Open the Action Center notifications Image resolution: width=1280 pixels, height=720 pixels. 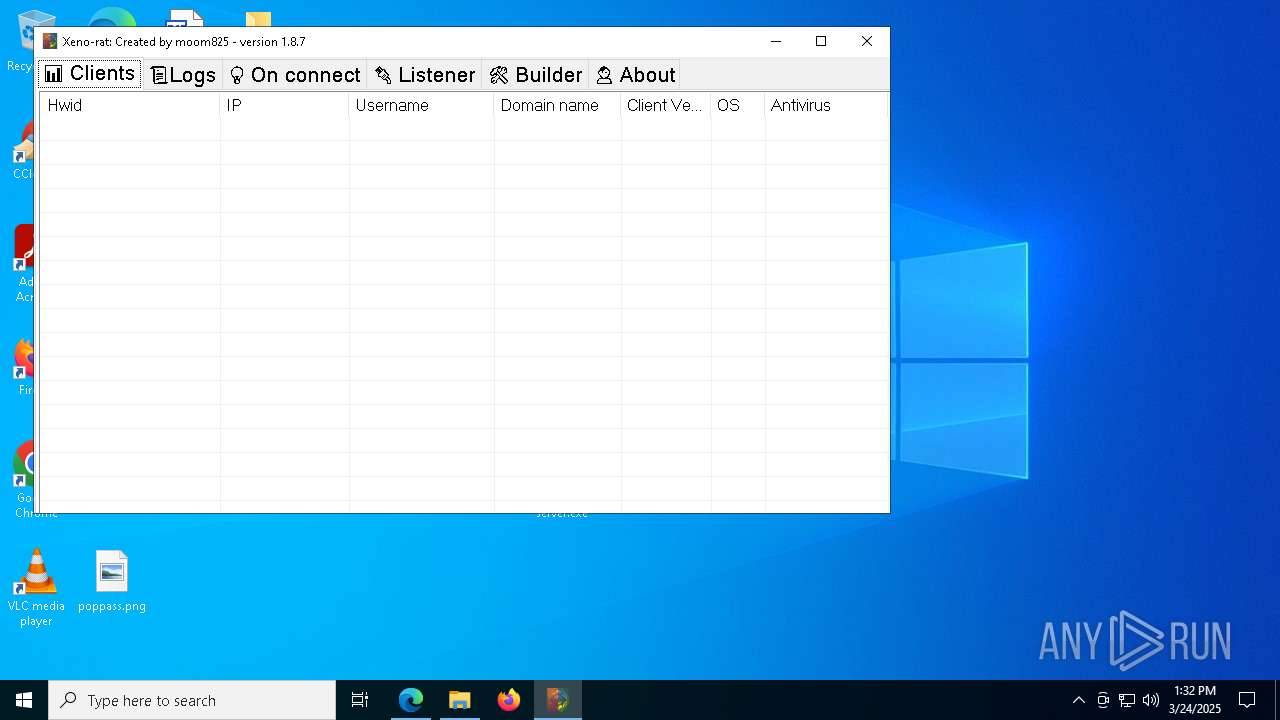click(1247, 700)
